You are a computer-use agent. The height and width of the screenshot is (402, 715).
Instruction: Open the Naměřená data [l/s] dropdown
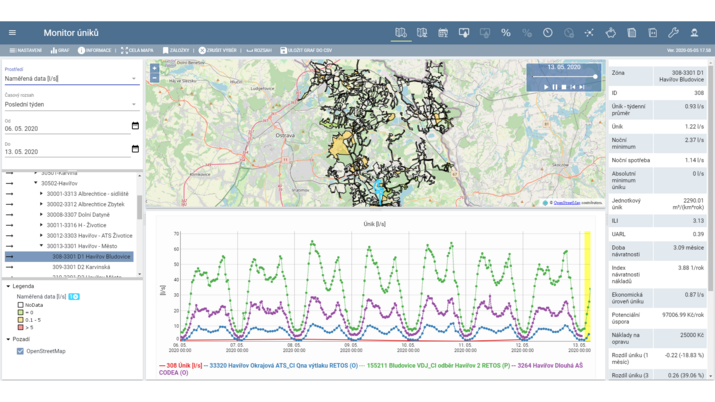(x=71, y=78)
